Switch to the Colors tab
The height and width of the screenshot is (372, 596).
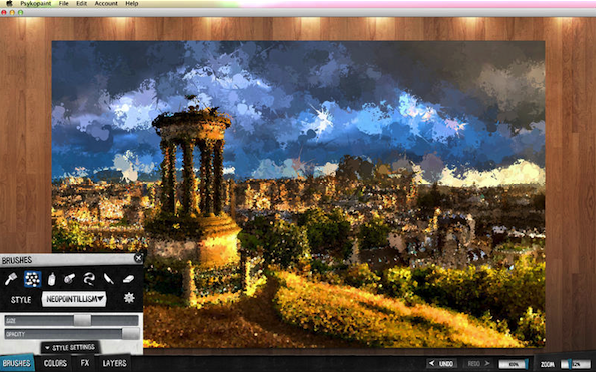pos(55,363)
